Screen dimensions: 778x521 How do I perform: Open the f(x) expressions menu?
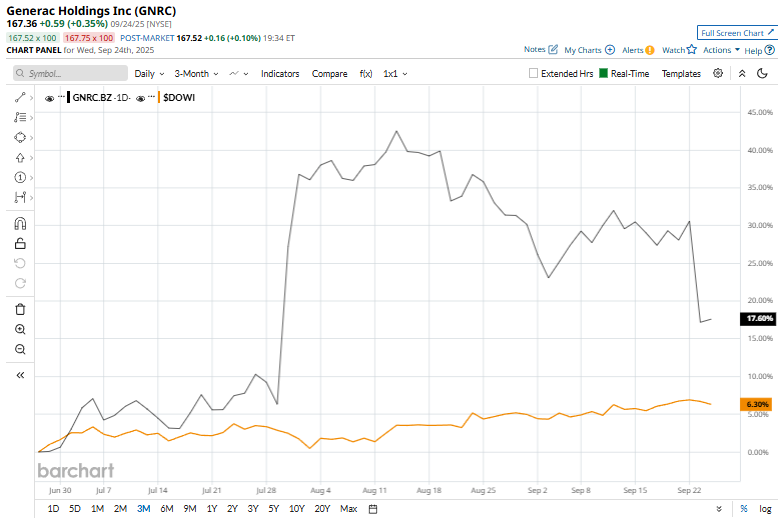click(x=366, y=73)
